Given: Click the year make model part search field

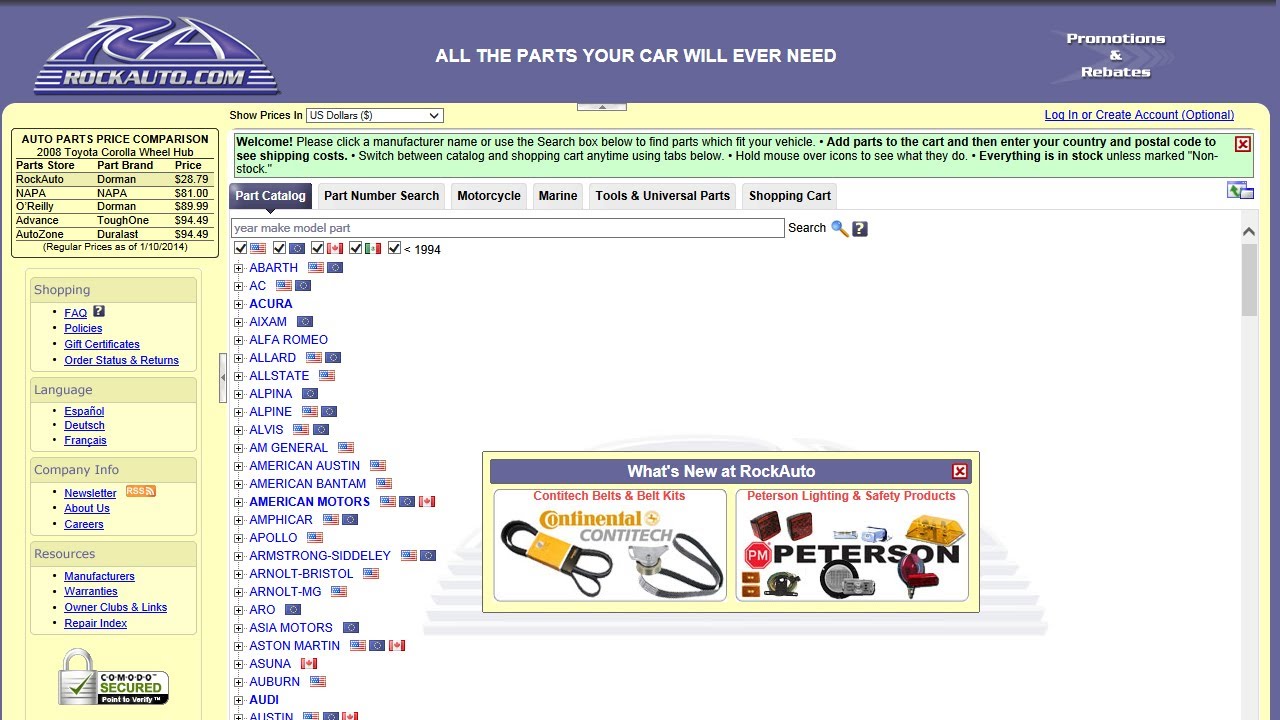Looking at the screenshot, I should click(508, 228).
